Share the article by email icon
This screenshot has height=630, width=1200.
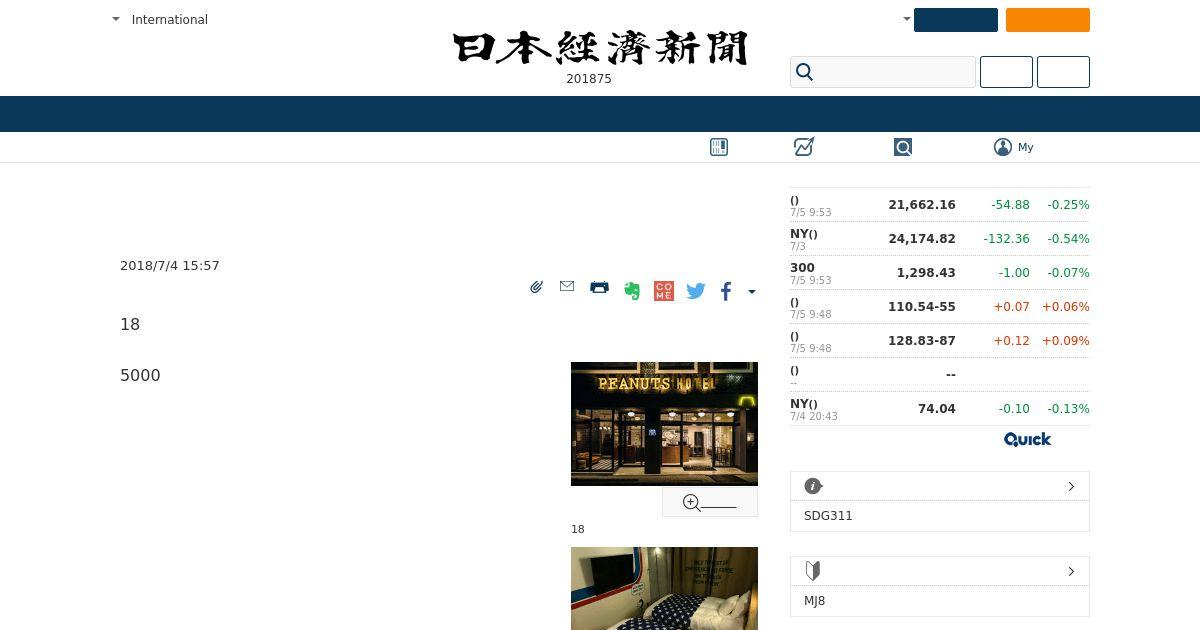point(567,286)
